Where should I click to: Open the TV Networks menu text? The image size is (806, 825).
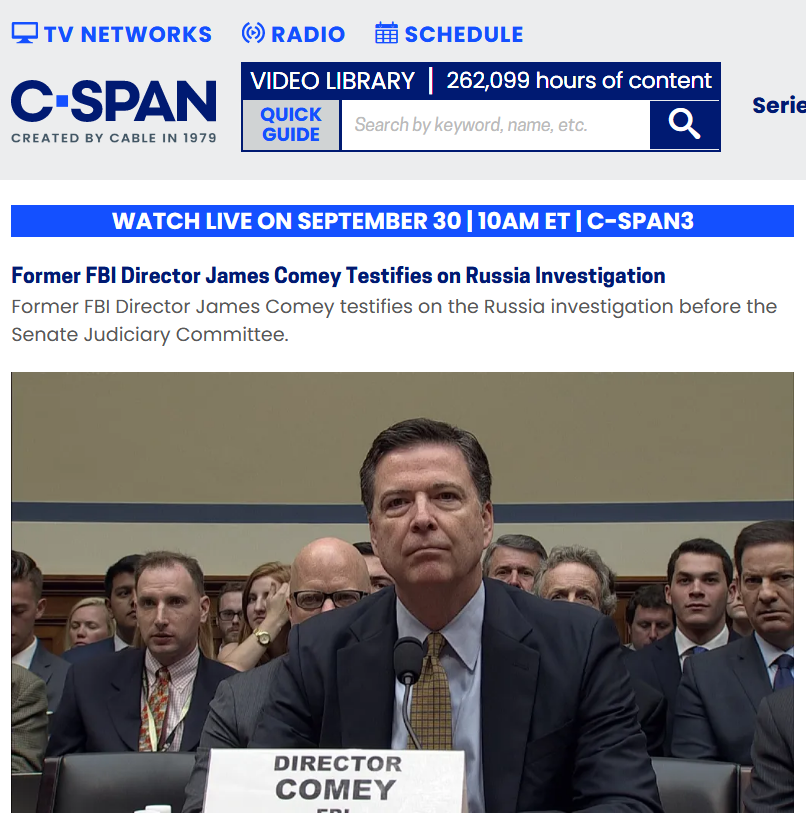point(127,34)
